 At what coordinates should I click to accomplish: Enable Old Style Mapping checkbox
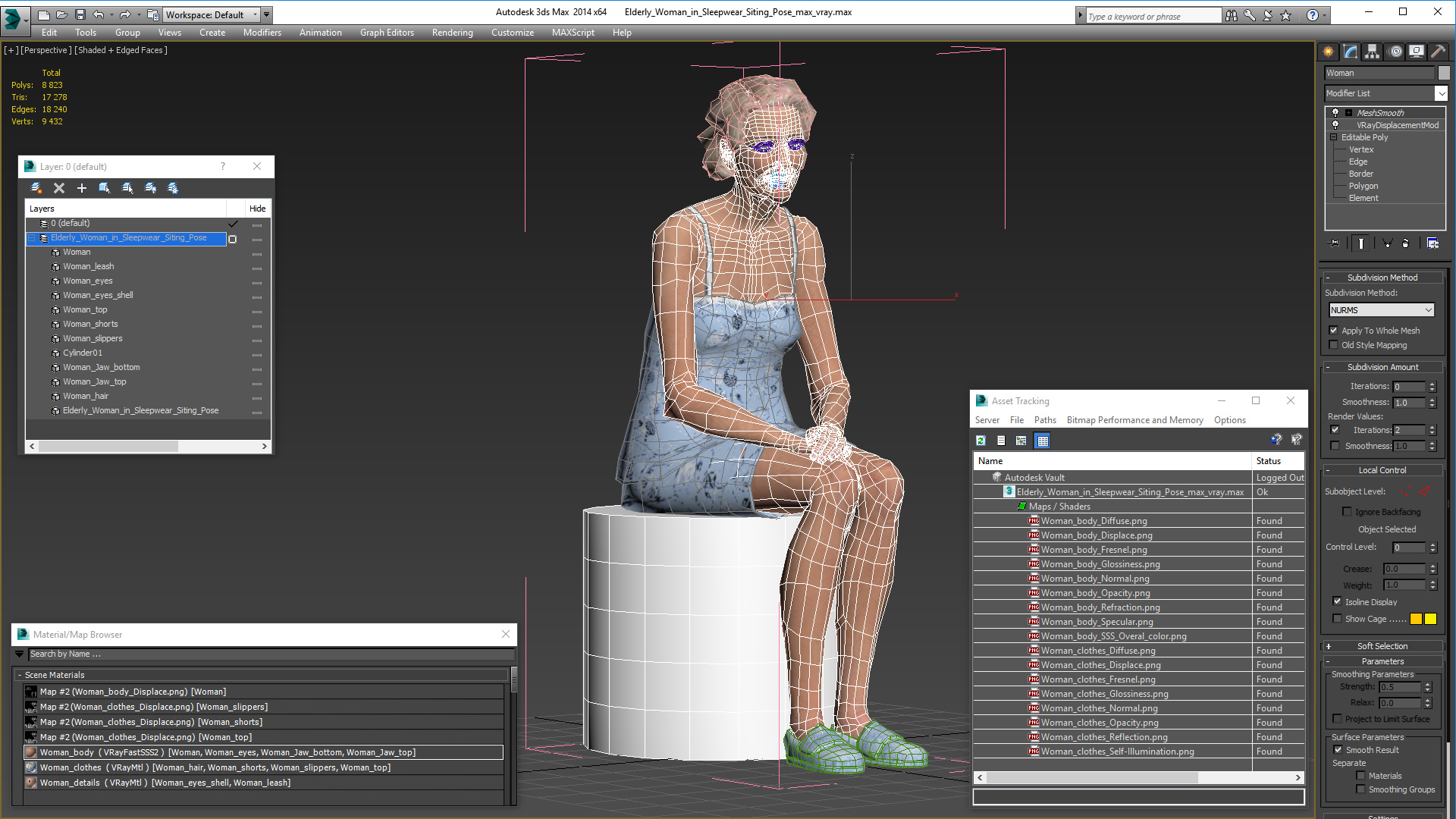(1334, 345)
